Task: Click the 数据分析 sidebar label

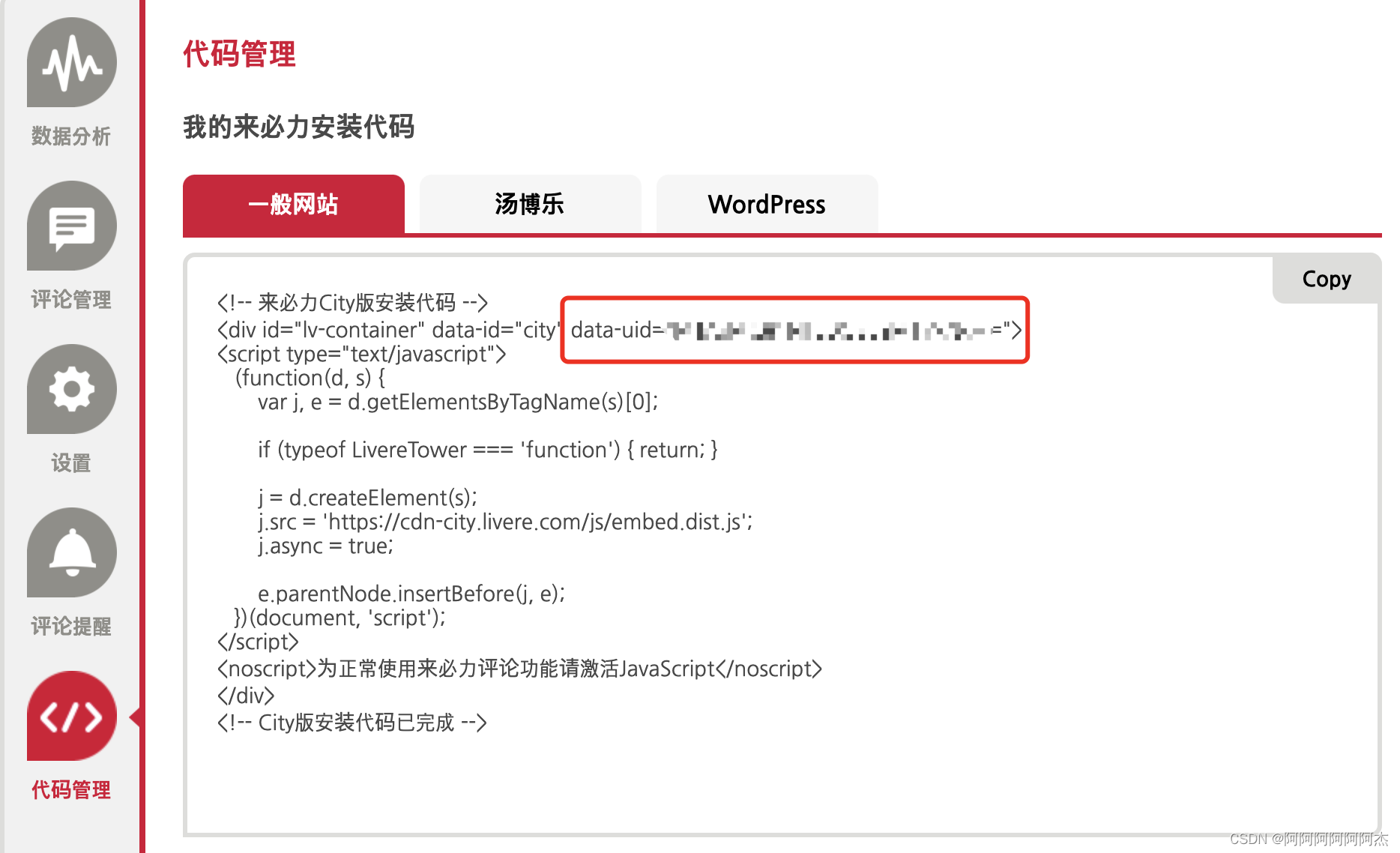Action: (x=71, y=136)
